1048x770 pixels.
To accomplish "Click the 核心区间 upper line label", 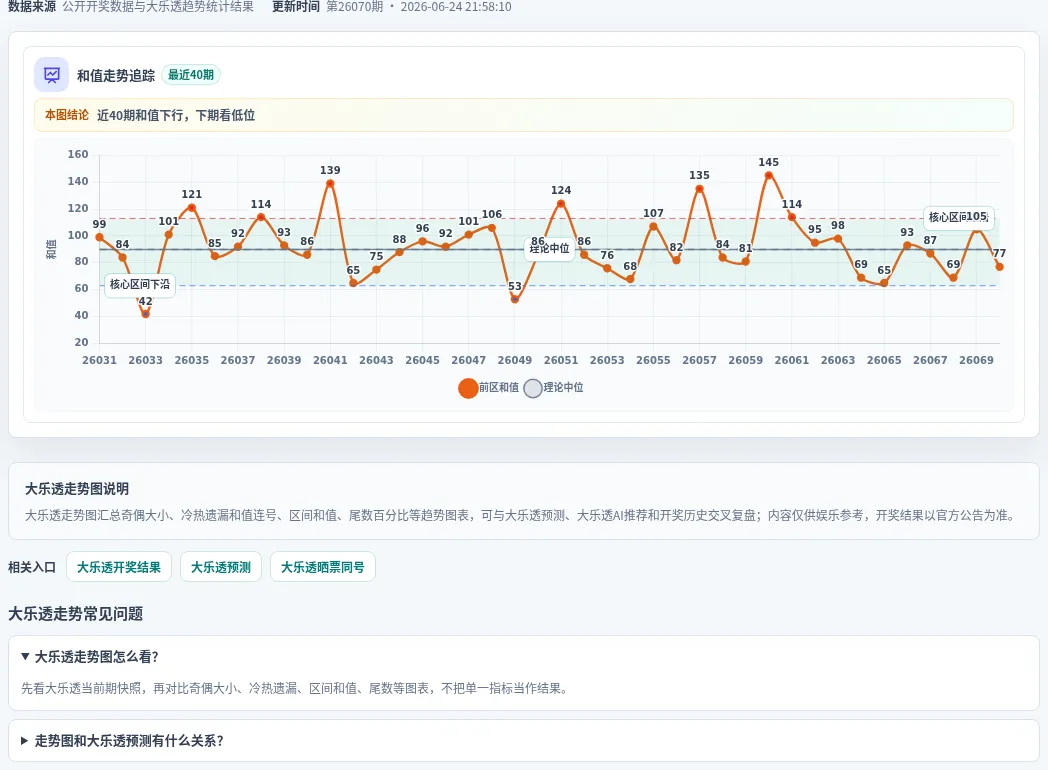I will point(958,217).
